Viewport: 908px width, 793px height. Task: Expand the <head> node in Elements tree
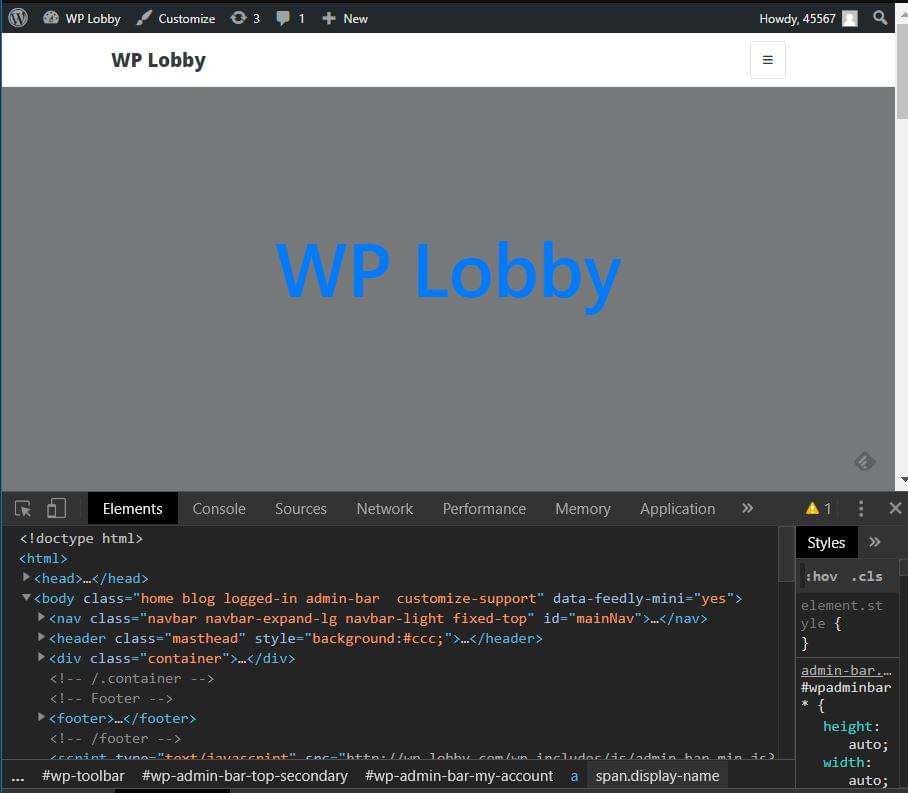tap(26, 578)
